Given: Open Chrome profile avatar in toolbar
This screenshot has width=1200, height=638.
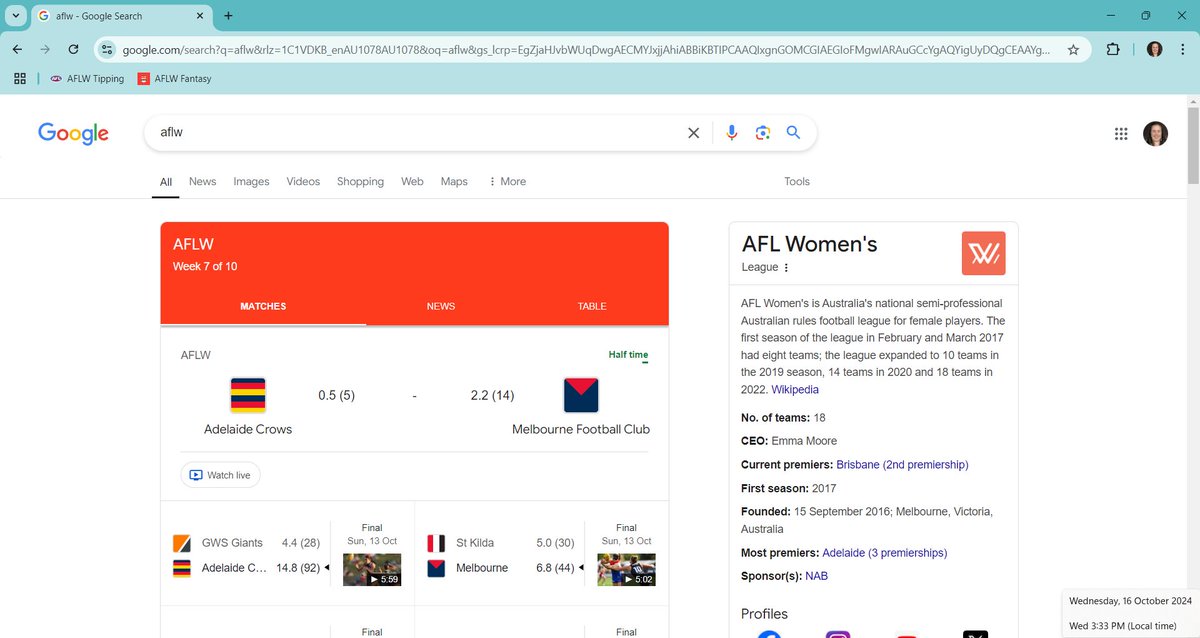Looking at the screenshot, I should pos(1154,49).
